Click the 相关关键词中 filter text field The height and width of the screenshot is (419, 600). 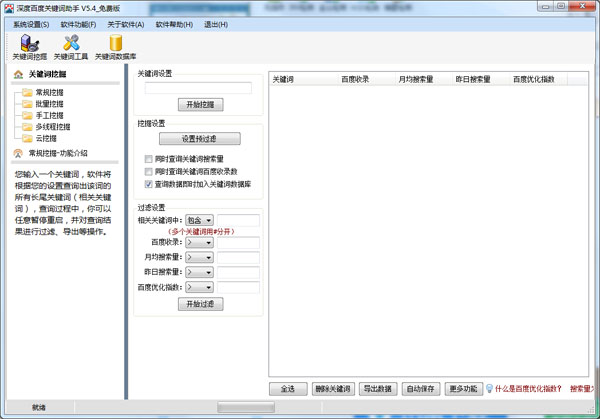(238, 220)
